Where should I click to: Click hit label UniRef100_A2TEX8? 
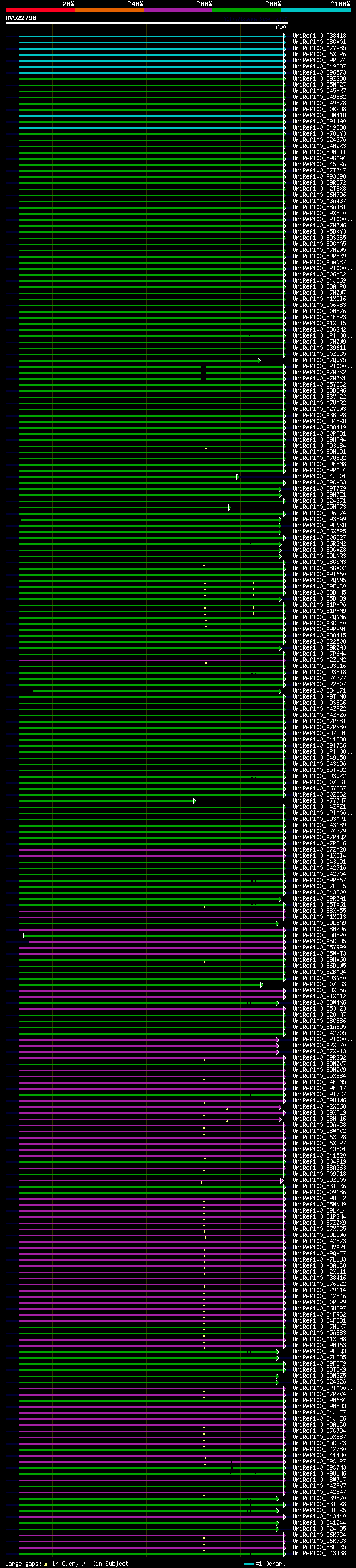[319, 189]
